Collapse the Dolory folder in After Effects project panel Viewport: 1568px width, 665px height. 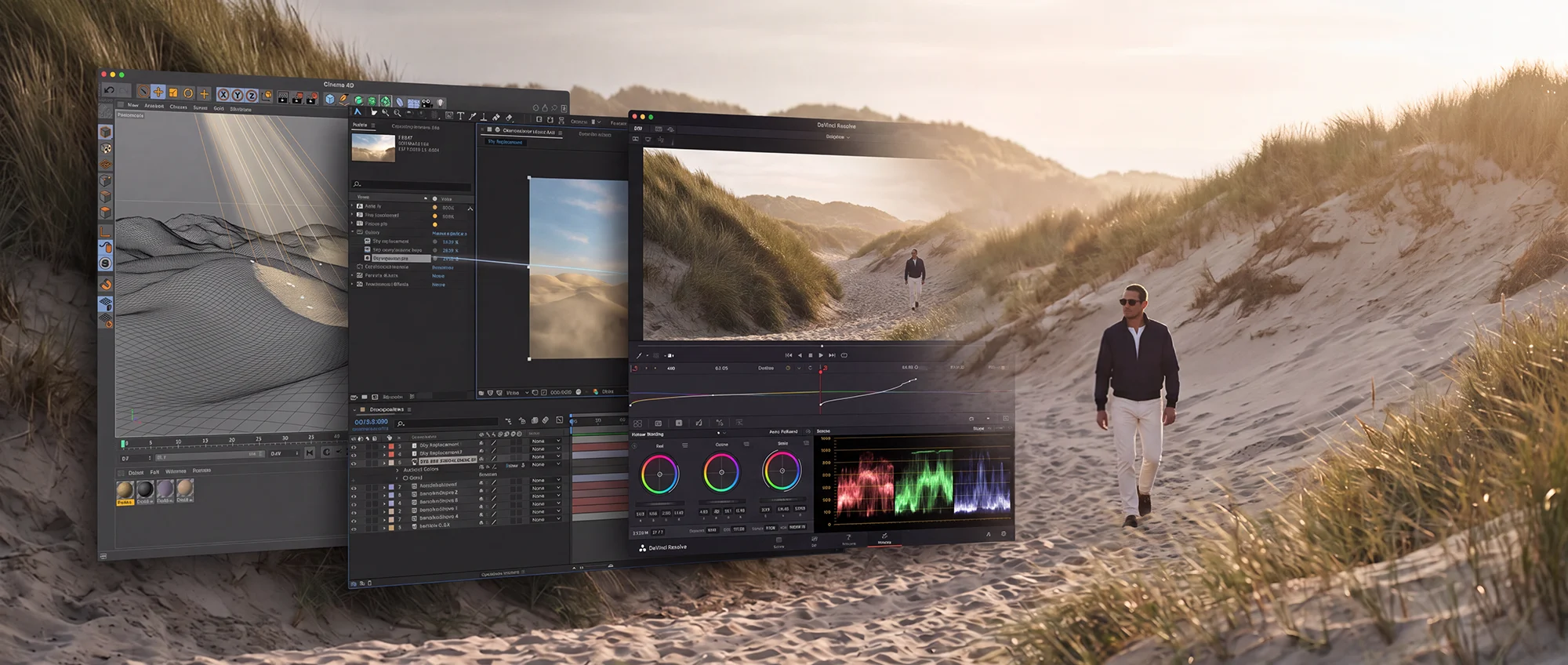tap(353, 231)
